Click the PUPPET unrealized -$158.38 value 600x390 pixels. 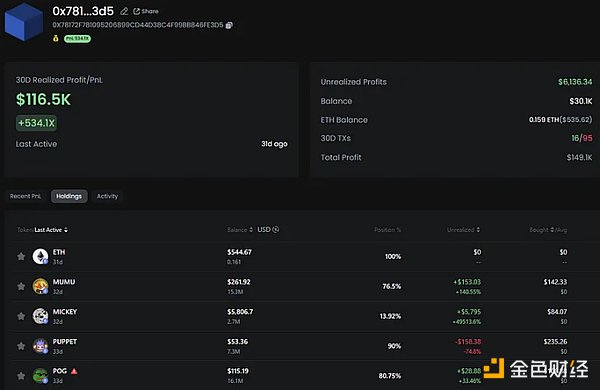[x=468, y=341]
